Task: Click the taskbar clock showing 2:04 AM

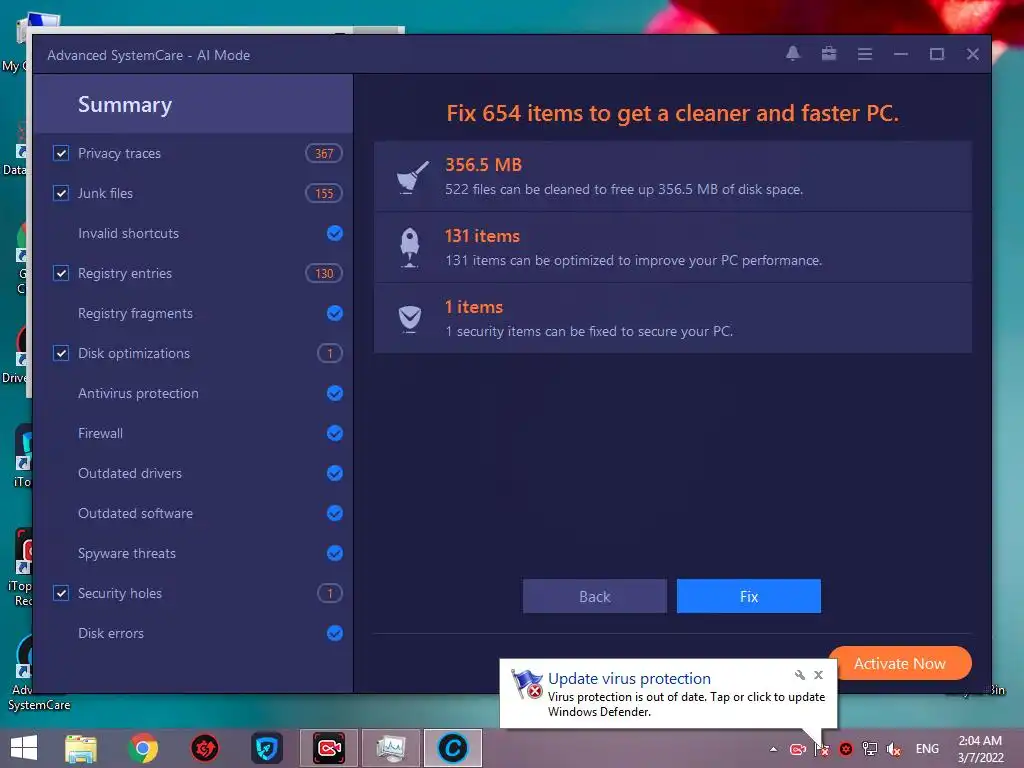Action: tap(980, 749)
